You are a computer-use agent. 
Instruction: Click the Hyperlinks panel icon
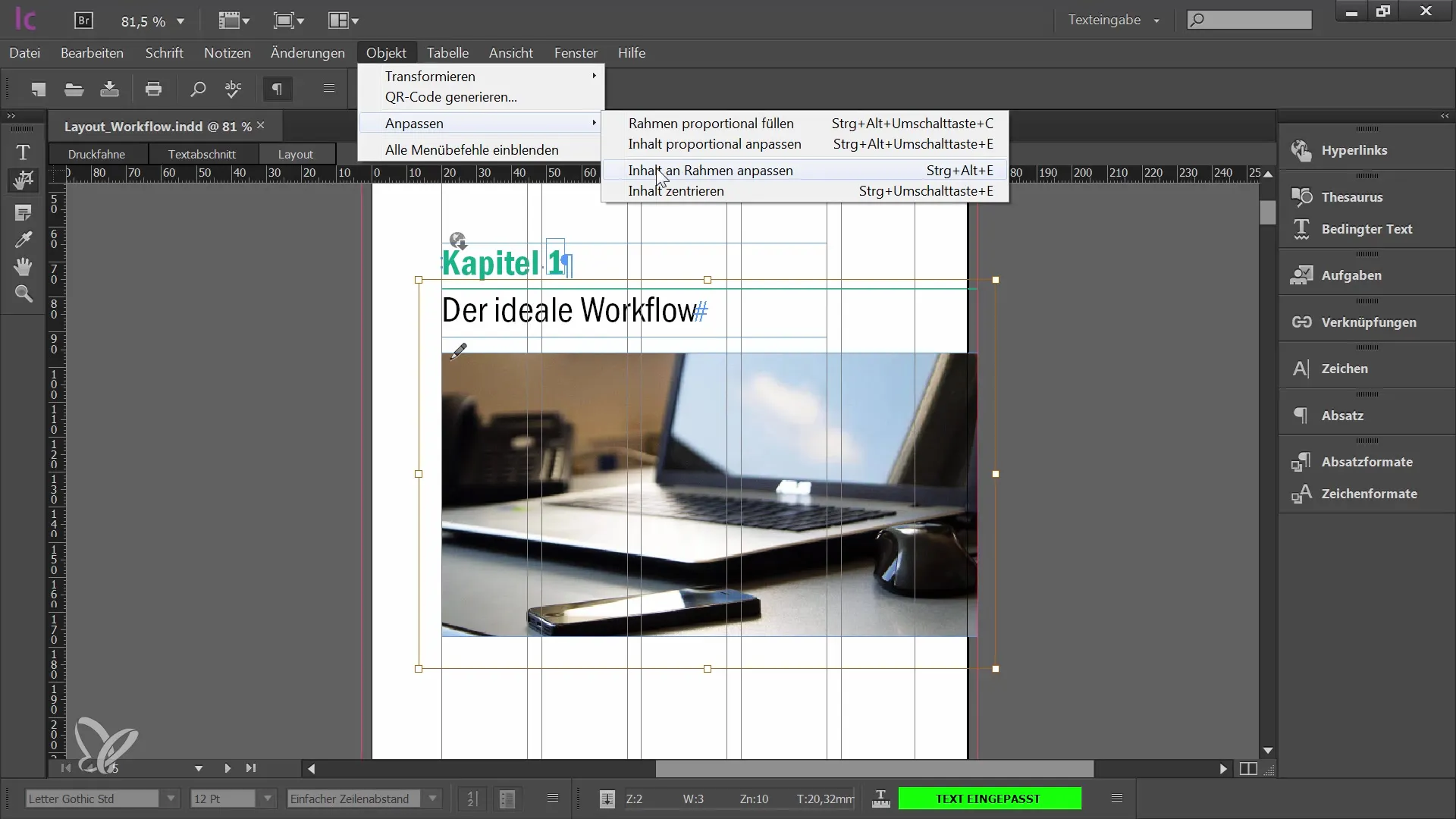click(x=1304, y=150)
